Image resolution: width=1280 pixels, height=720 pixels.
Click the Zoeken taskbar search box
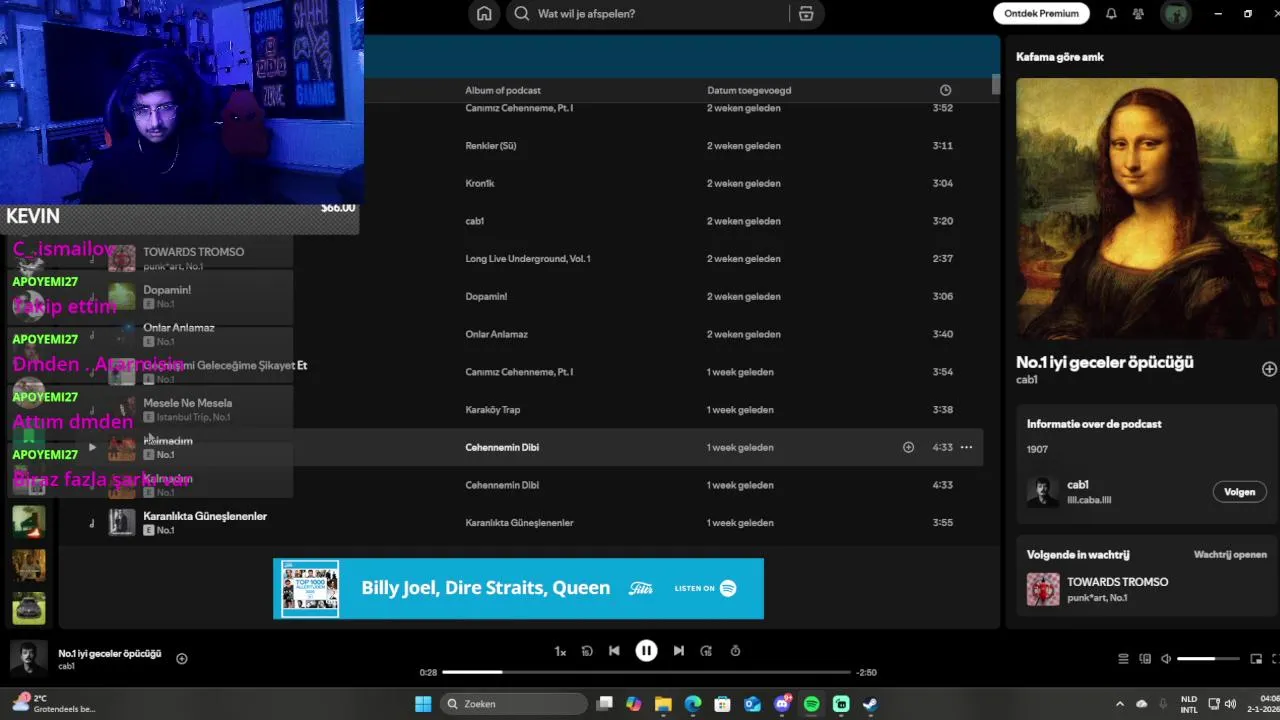pos(513,704)
